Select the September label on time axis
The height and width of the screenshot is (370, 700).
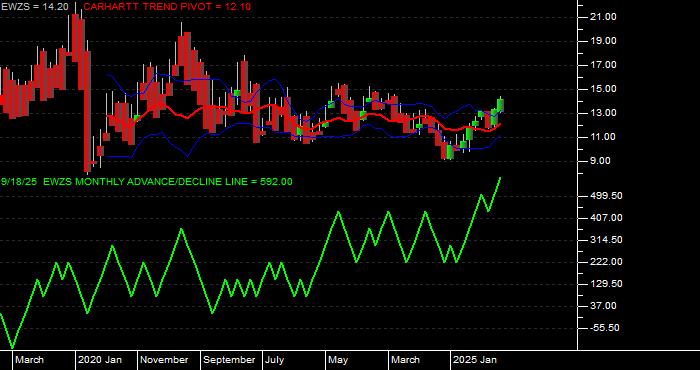coord(229,360)
